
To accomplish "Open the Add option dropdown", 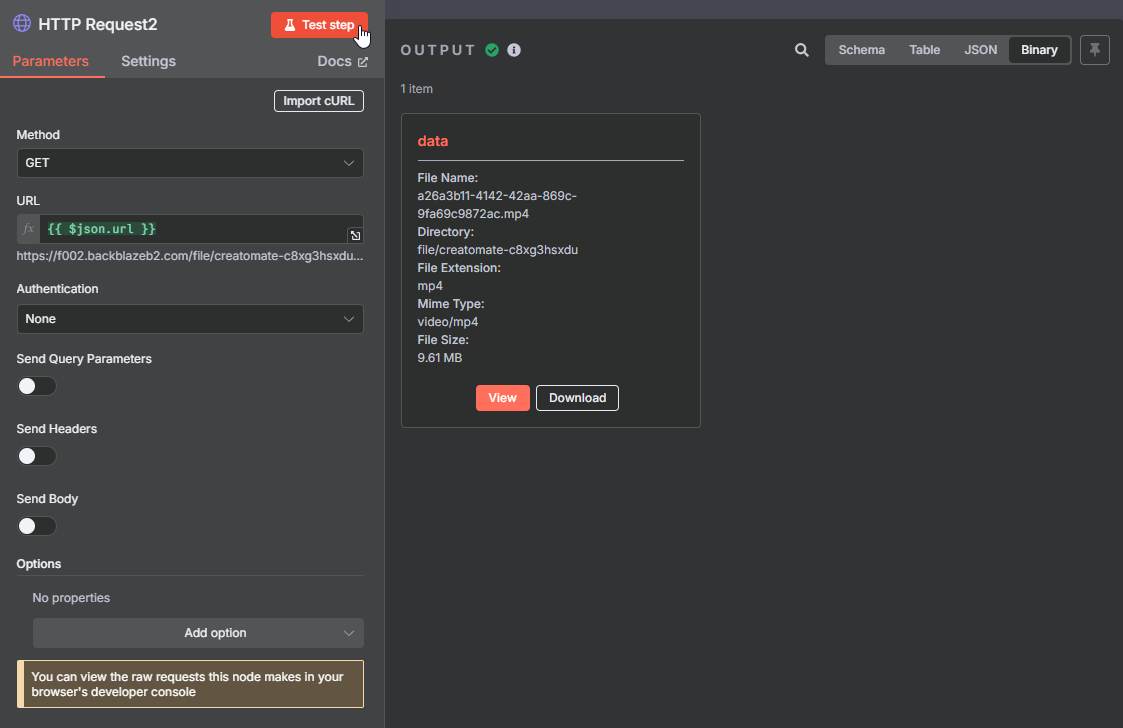I will click(198, 633).
